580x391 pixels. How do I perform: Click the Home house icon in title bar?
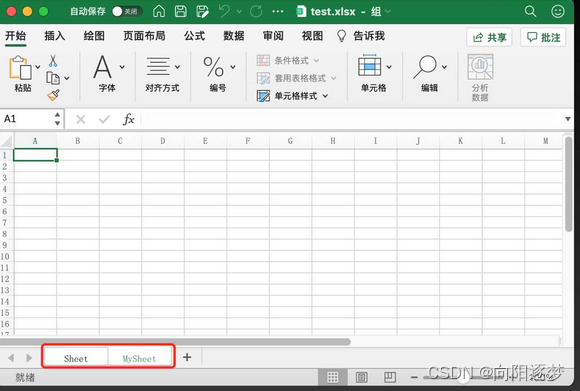pos(159,11)
